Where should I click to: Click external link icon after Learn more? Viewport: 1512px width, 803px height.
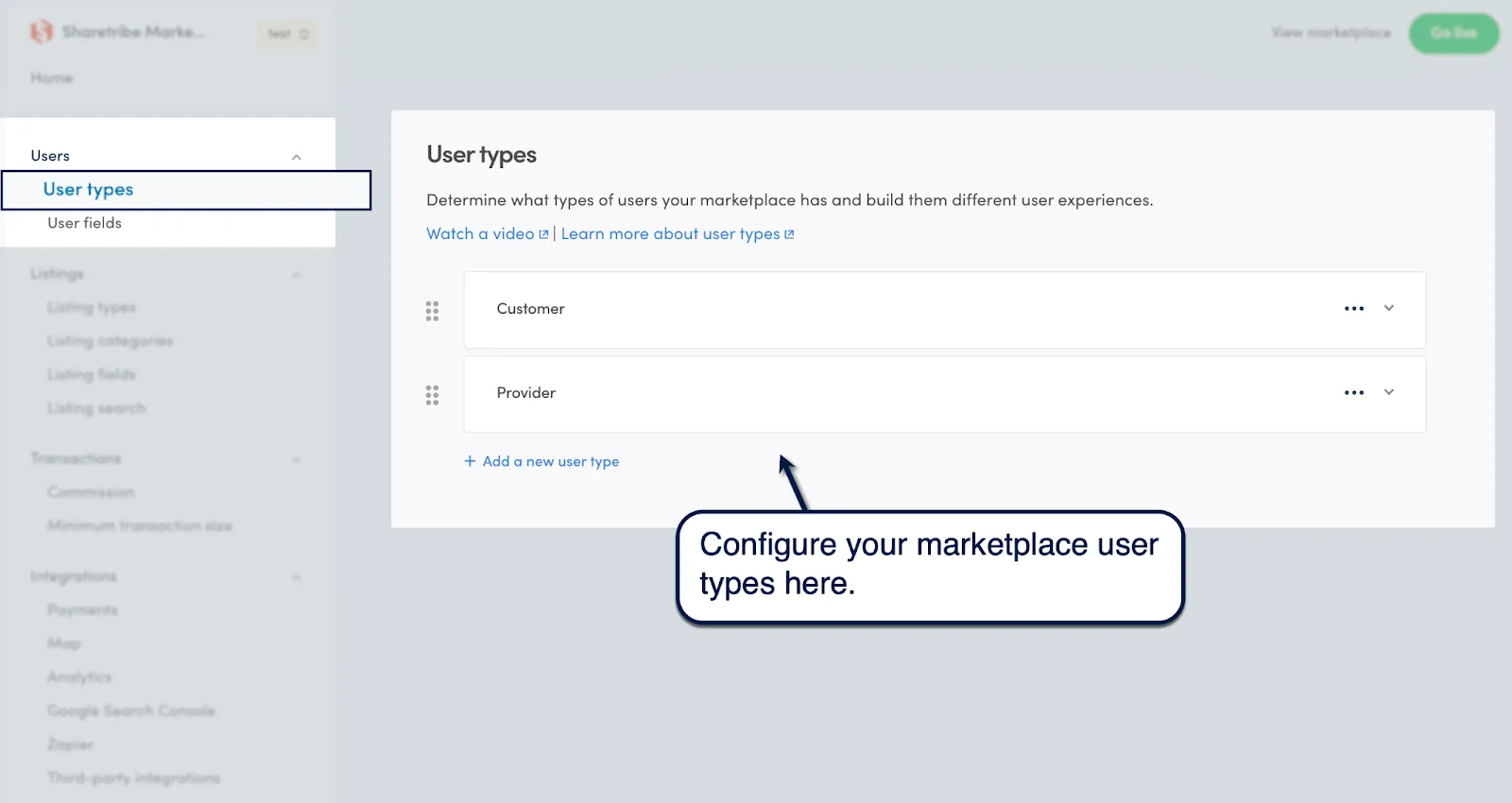click(789, 234)
